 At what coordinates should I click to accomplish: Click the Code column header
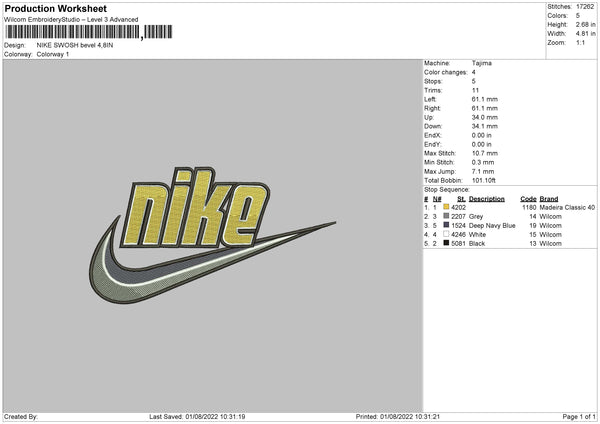(x=528, y=199)
